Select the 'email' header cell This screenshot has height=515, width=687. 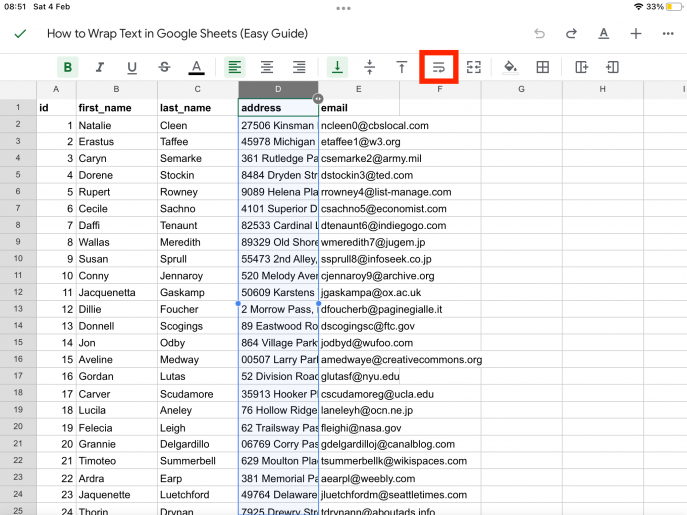pos(359,108)
